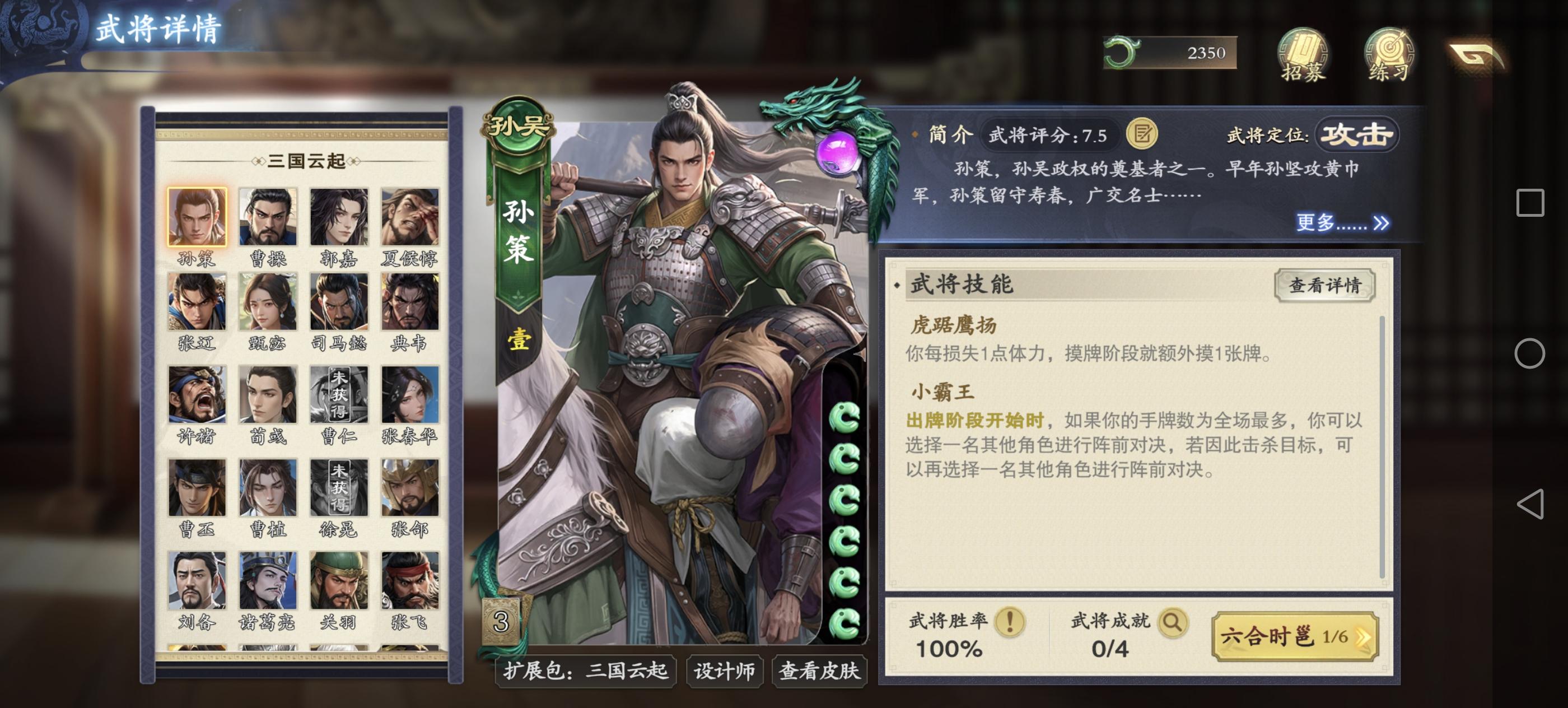Click the edit rating icon beside 武将评分

tap(1141, 134)
